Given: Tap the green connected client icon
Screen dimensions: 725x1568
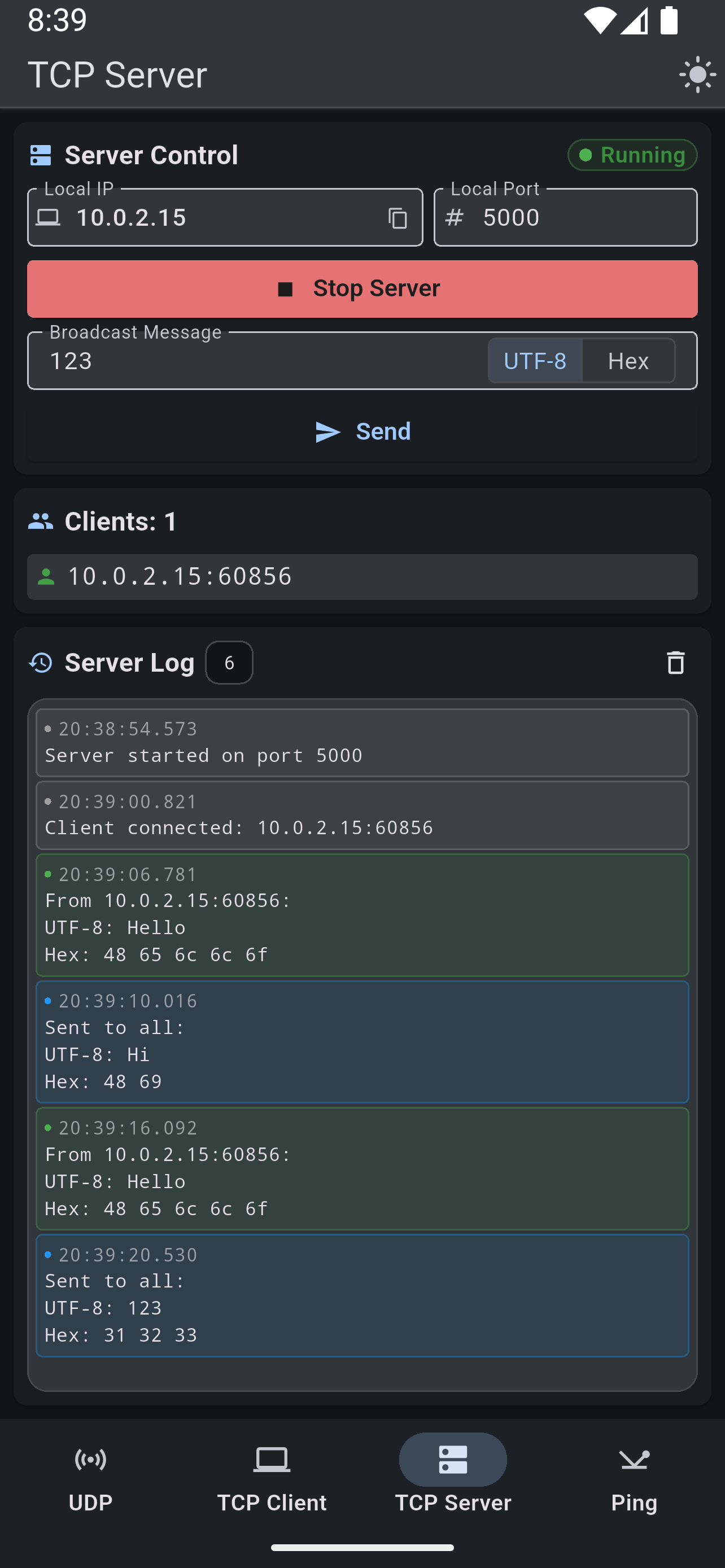Looking at the screenshot, I should click(46, 576).
